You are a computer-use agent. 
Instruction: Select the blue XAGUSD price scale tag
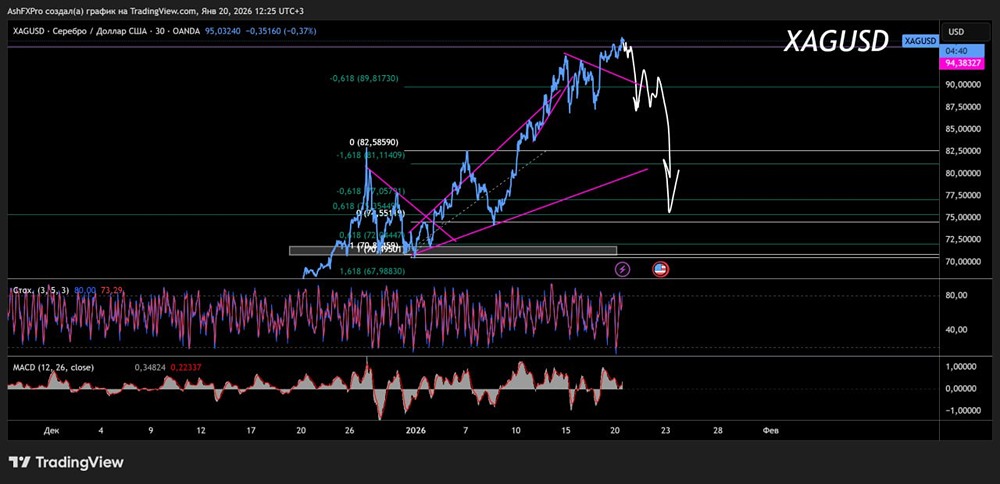pos(920,41)
